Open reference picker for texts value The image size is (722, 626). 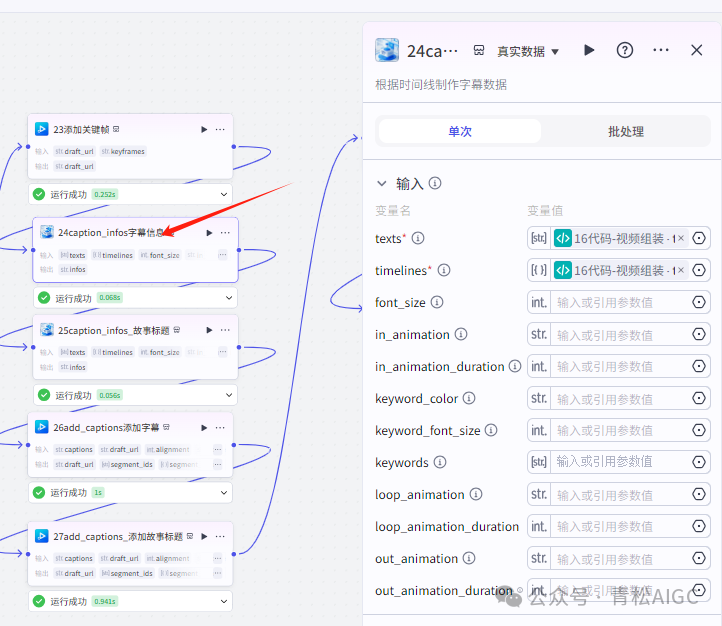tap(699, 238)
